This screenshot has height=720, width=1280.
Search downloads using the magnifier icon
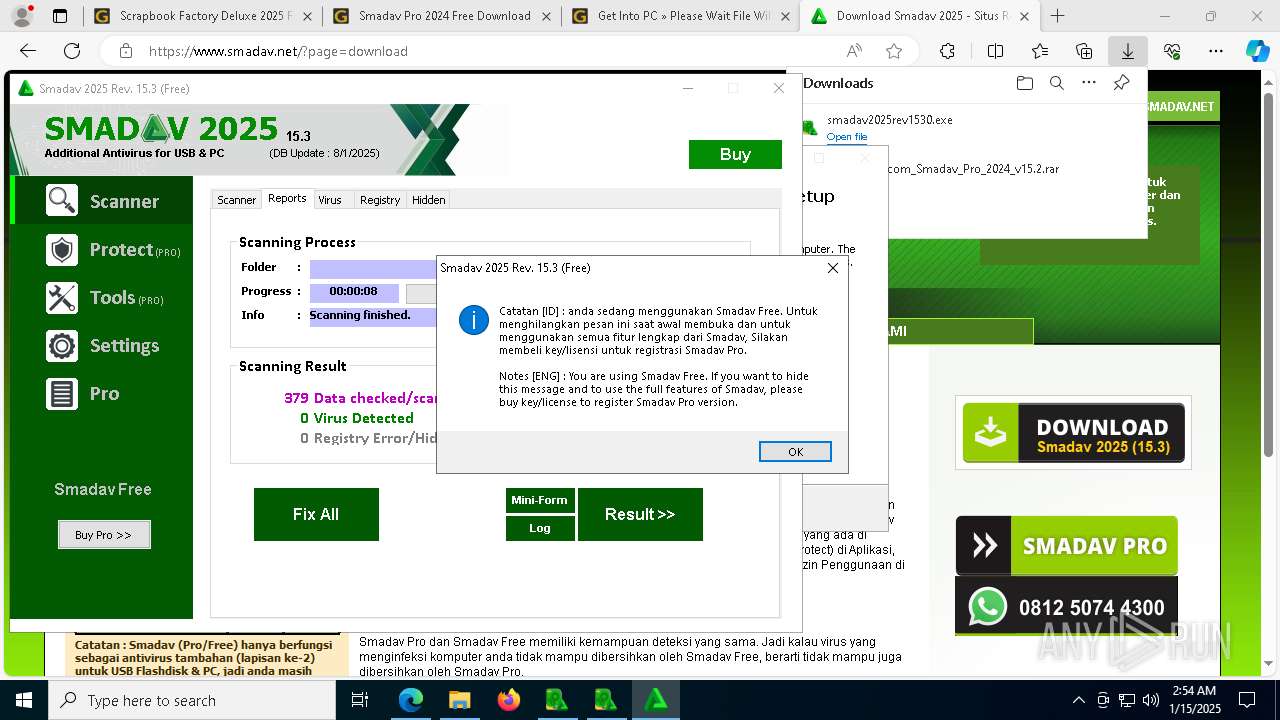(x=1057, y=83)
